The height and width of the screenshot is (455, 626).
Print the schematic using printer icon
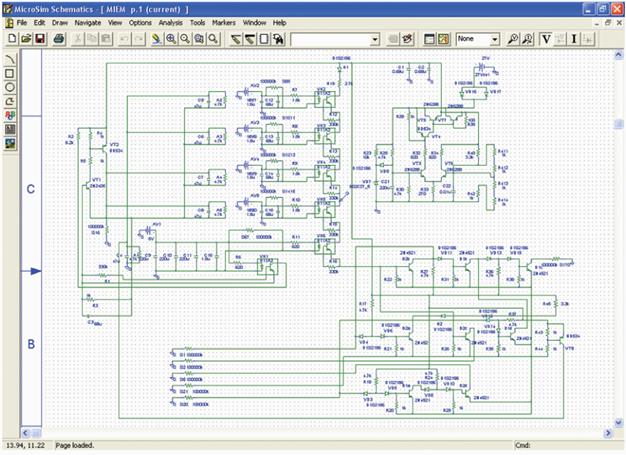coord(60,39)
